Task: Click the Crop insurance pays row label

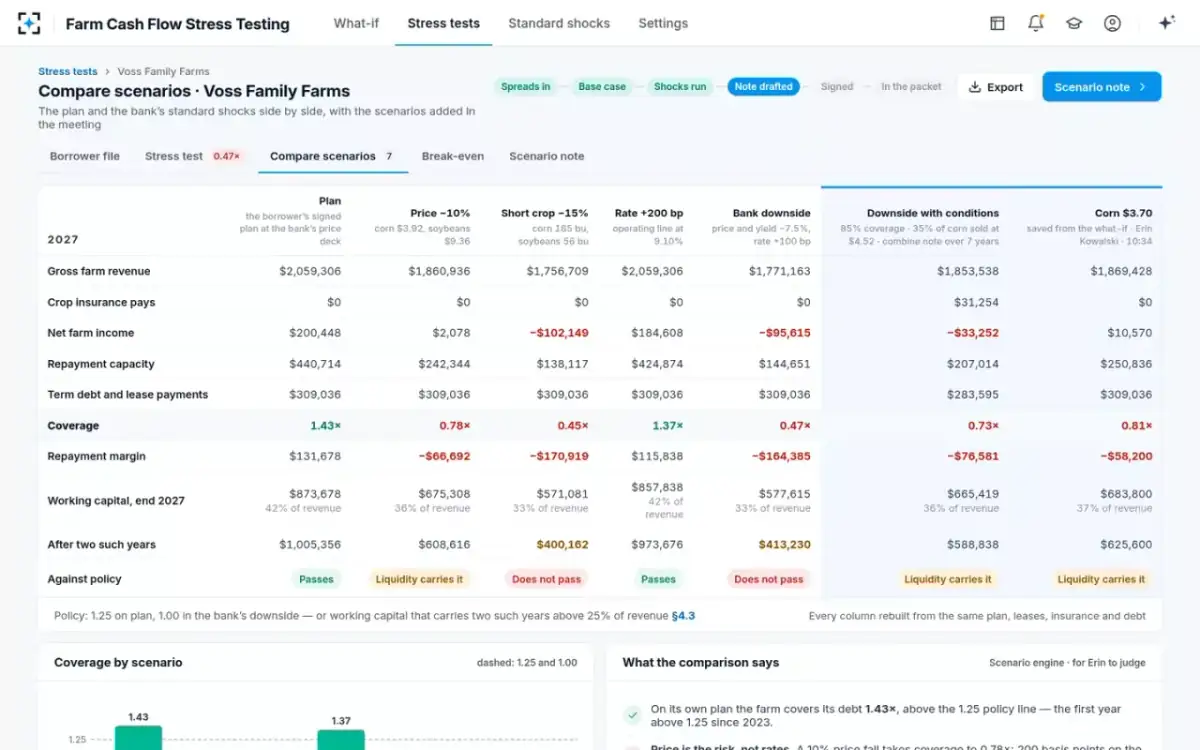Action: (x=101, y=302)
